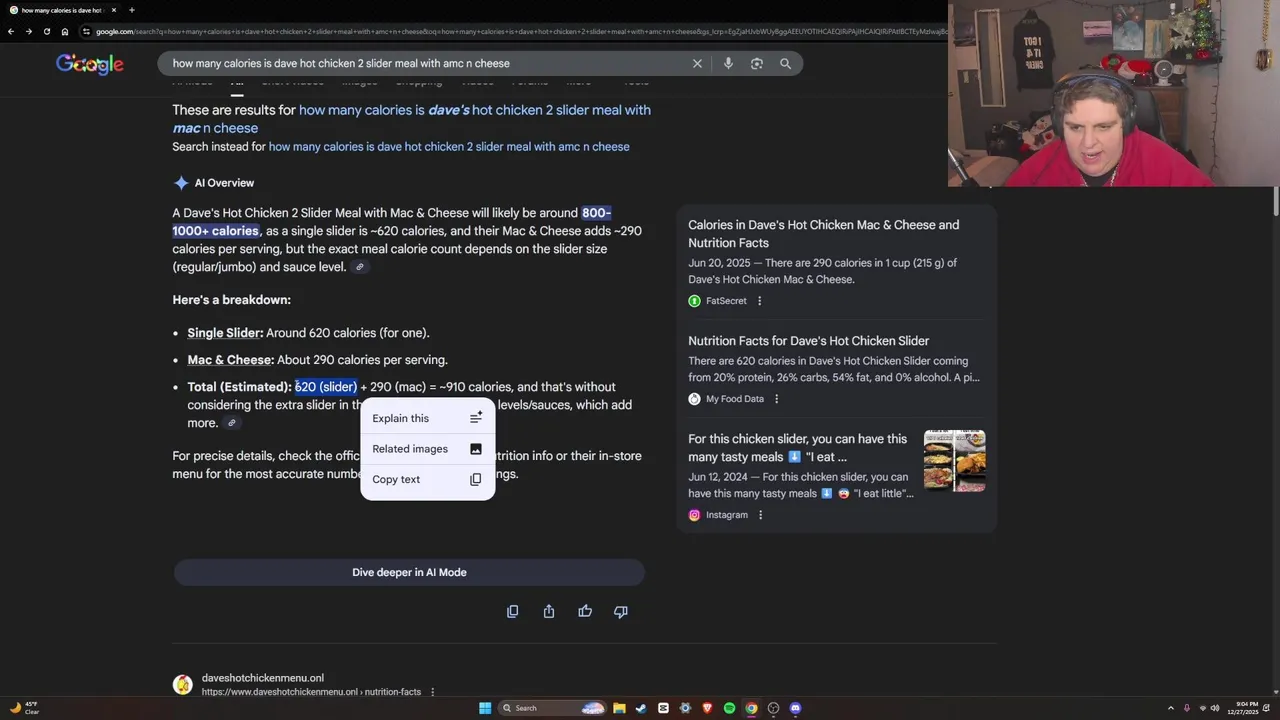Go to Google home via logo
Screen dimensions: 1280x720
click(x=90, y=64)
